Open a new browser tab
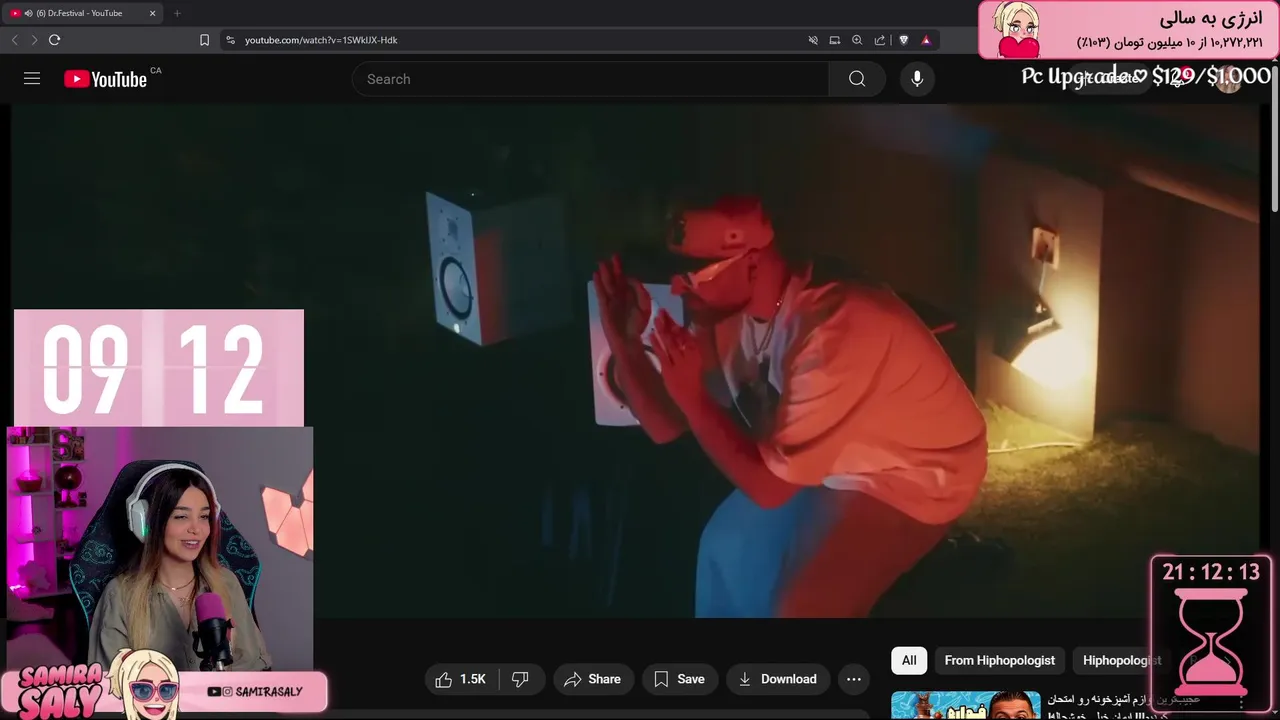The image size is (1280, 720). pos(177,13)
